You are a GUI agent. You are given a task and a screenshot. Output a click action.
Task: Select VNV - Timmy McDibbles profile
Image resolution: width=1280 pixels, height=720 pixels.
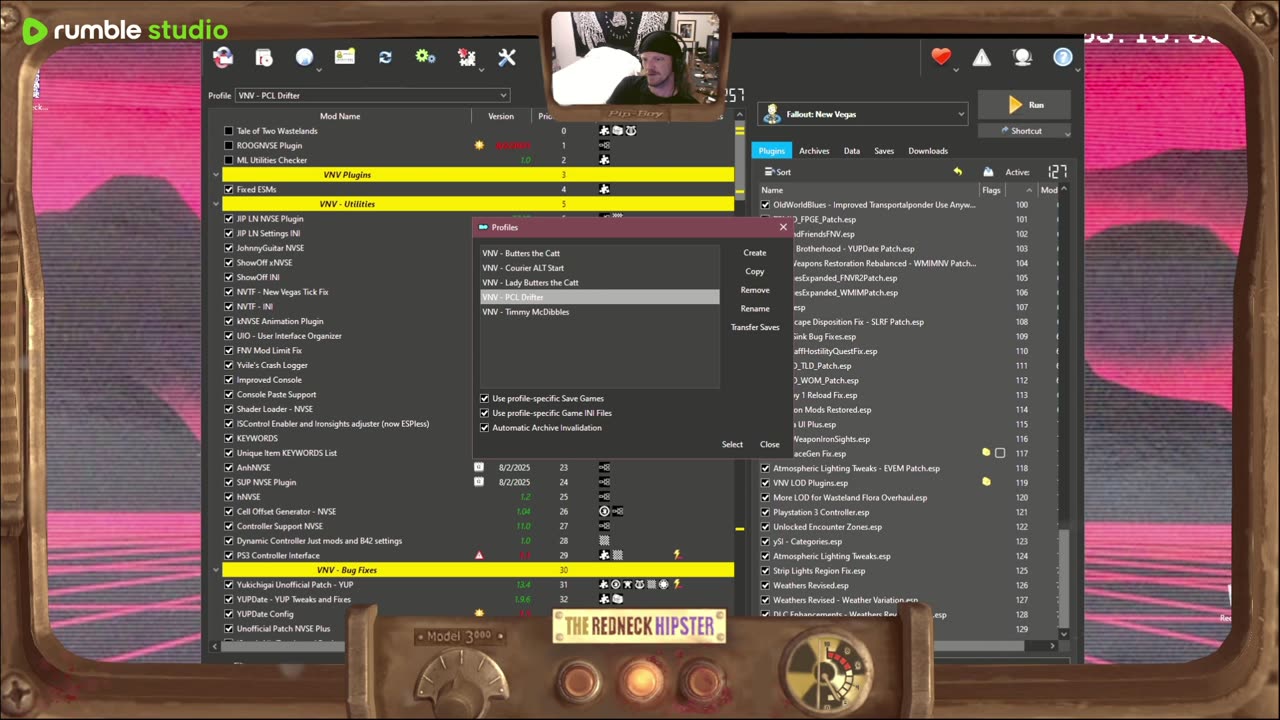[x=600, y=312]
